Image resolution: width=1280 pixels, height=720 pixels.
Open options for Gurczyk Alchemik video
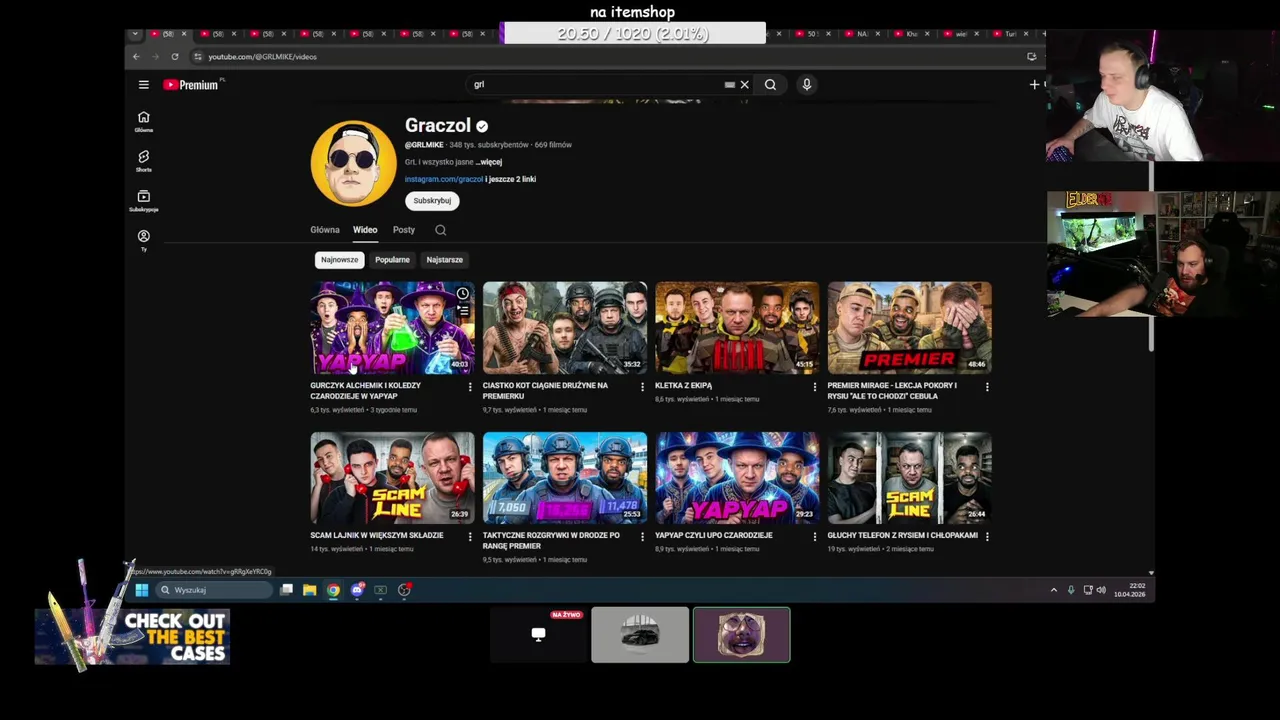[x=470, y=387]
